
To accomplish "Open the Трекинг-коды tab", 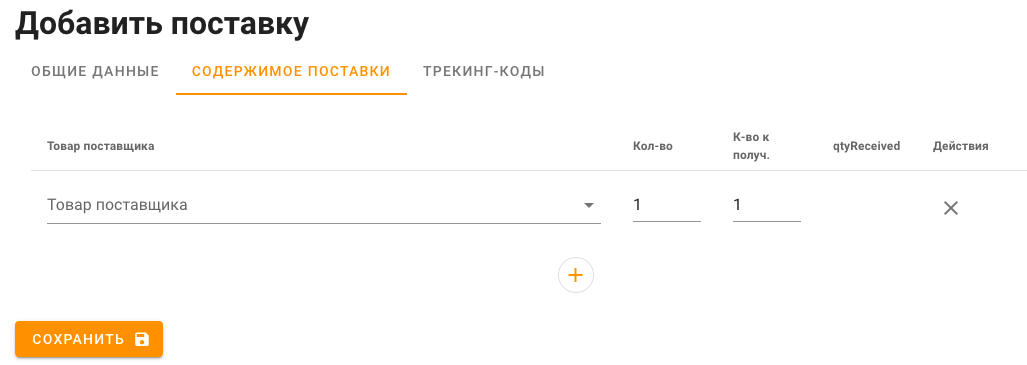I will [484, 71].
